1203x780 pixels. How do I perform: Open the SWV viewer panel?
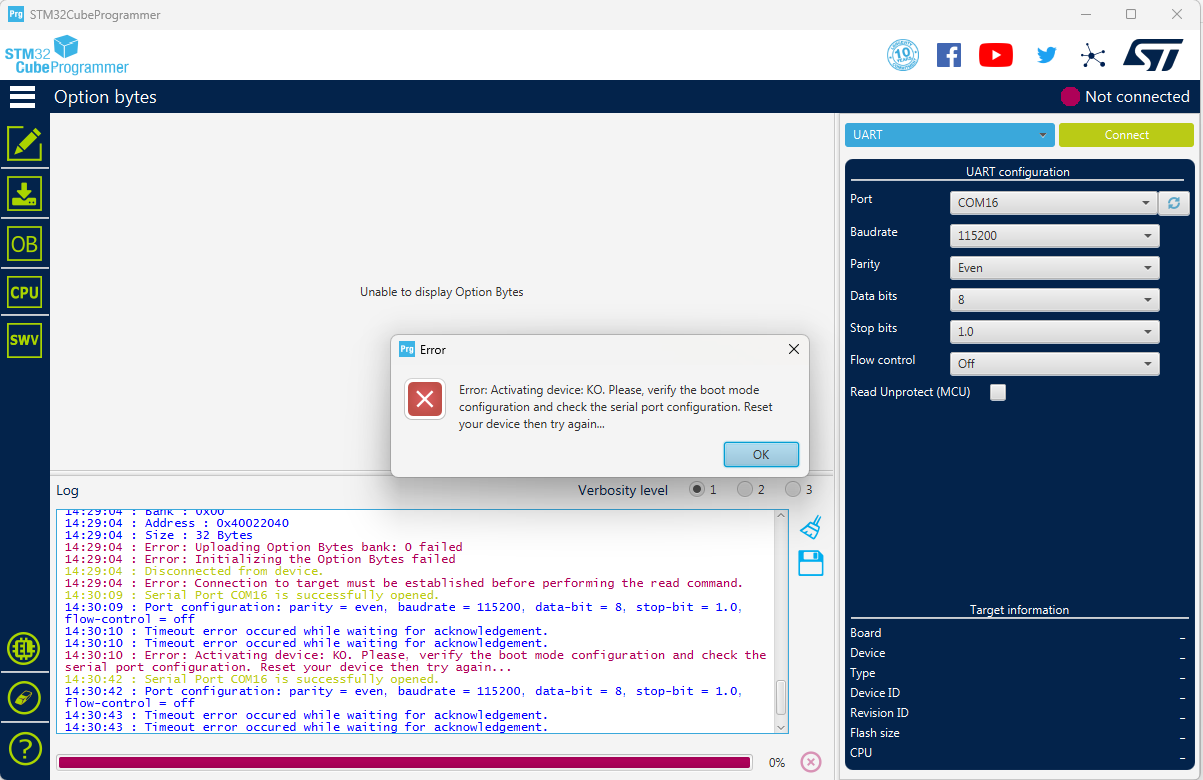[24, 339]
